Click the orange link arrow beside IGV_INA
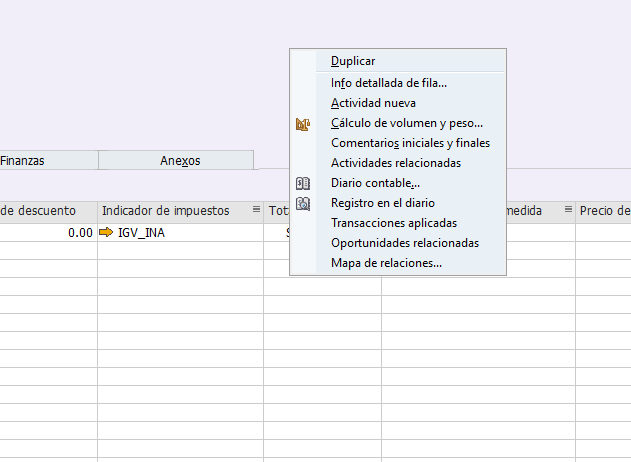This screenshot has height=462, width=631. click(107, 232)
